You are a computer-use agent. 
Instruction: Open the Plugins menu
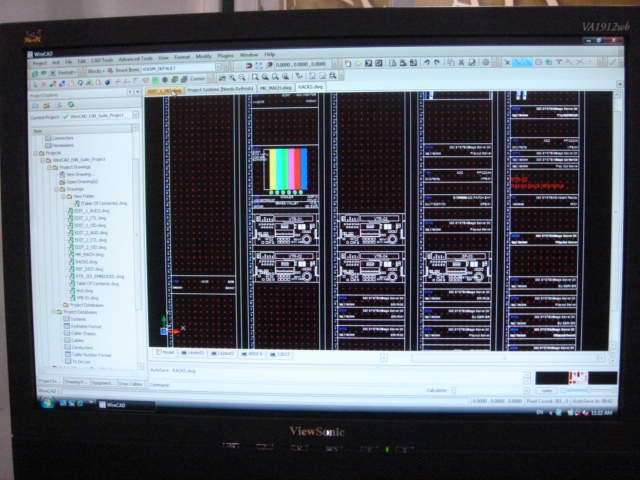tap(225, 55)
